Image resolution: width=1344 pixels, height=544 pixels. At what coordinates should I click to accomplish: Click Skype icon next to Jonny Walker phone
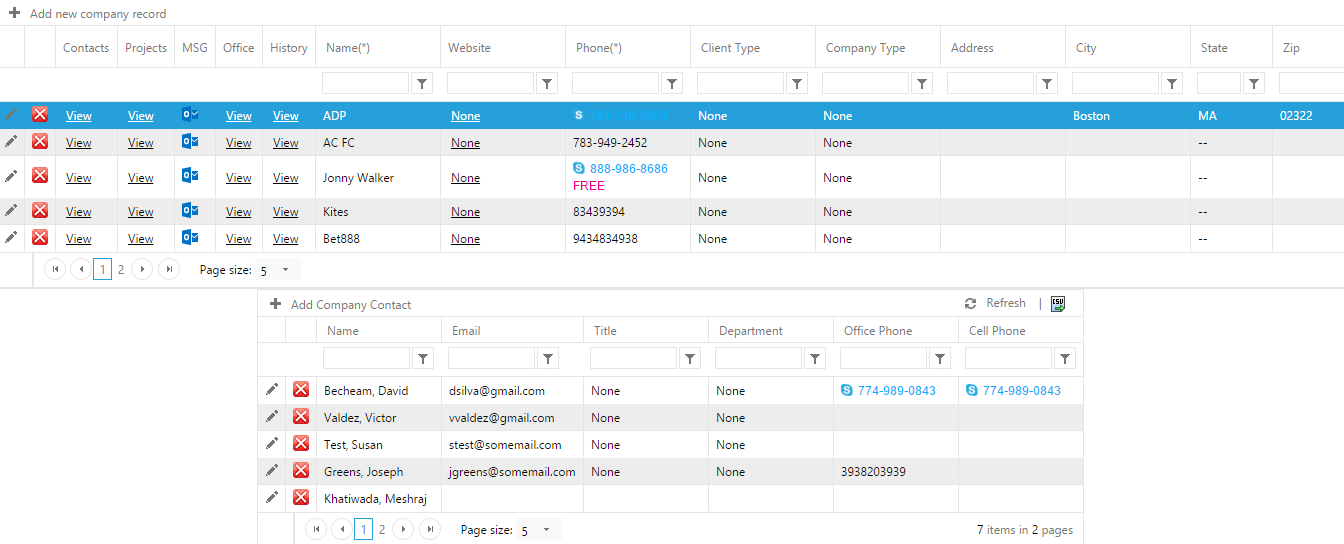(x=580, y=169)
